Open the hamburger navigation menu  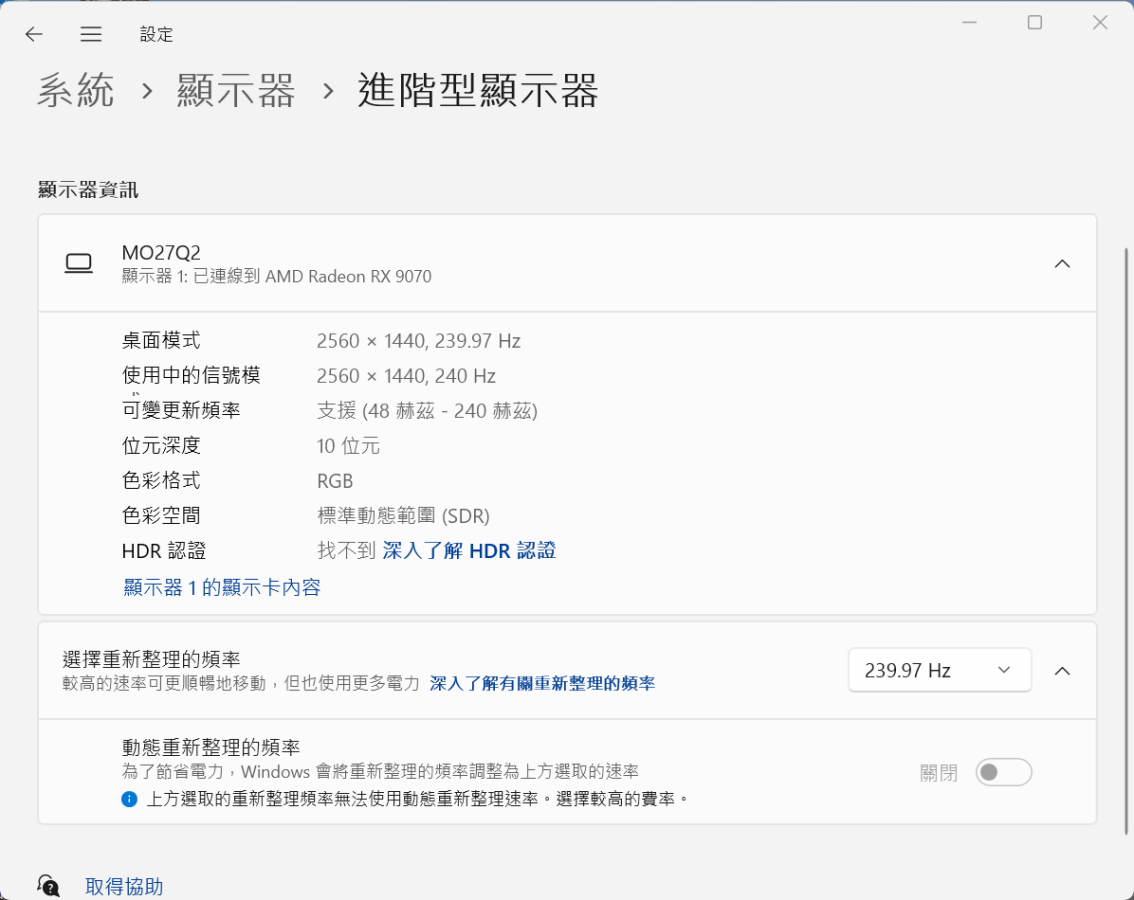[91, 34]
